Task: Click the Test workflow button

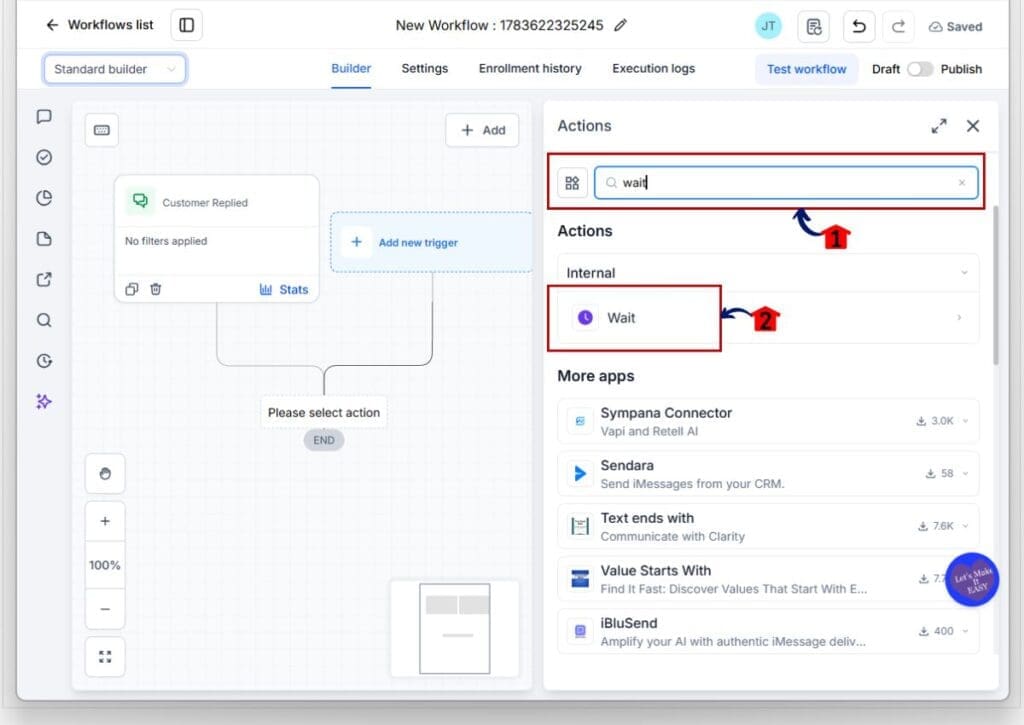Action: click(x=807, y=69)
